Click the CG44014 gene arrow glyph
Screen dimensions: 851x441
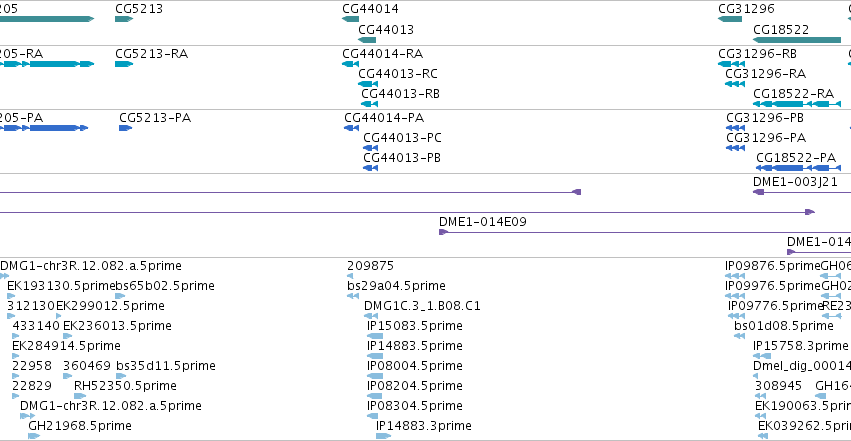[x=351, y=19]
